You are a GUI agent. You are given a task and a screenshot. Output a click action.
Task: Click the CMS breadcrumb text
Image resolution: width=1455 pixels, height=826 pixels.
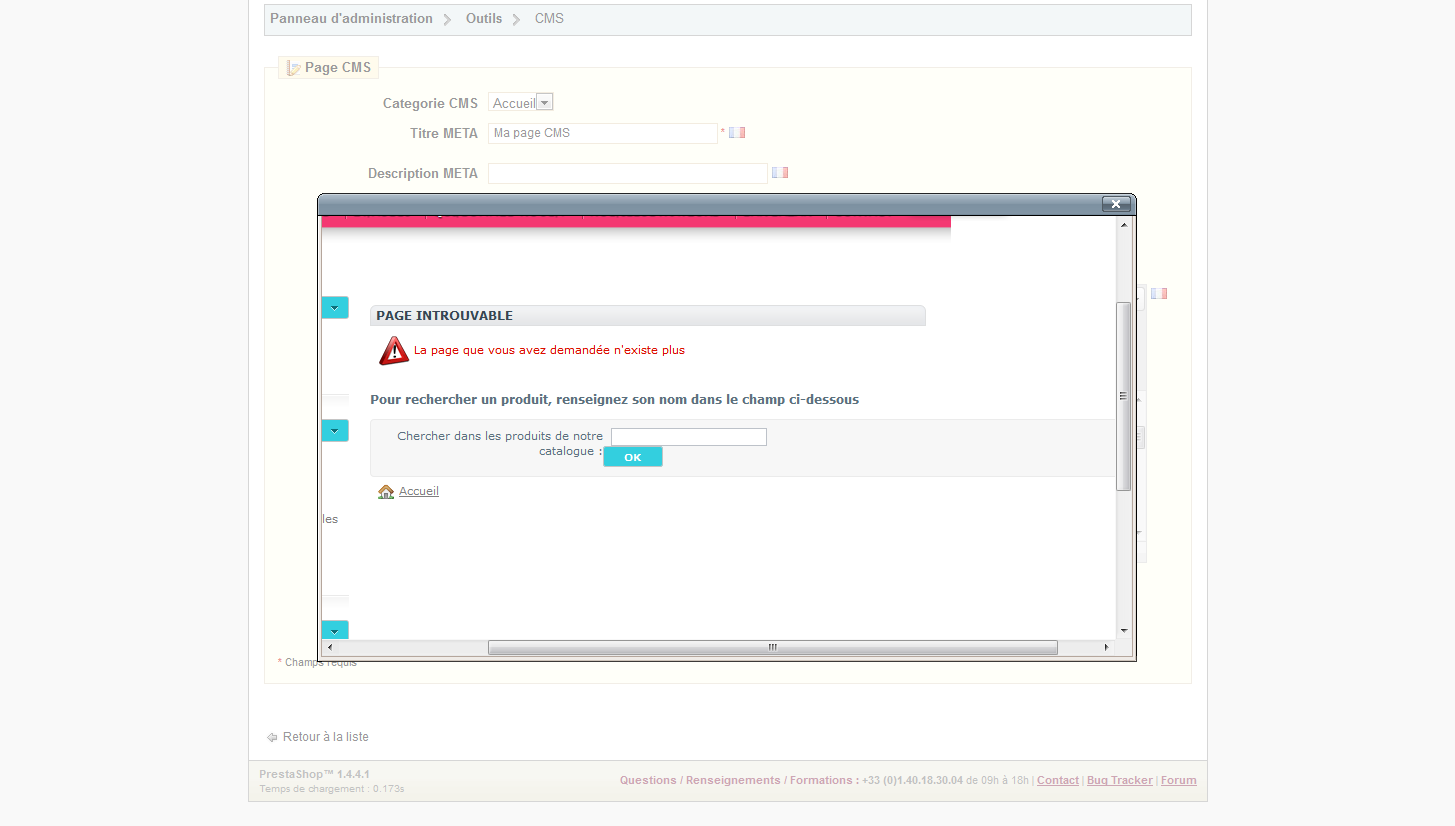549,18
